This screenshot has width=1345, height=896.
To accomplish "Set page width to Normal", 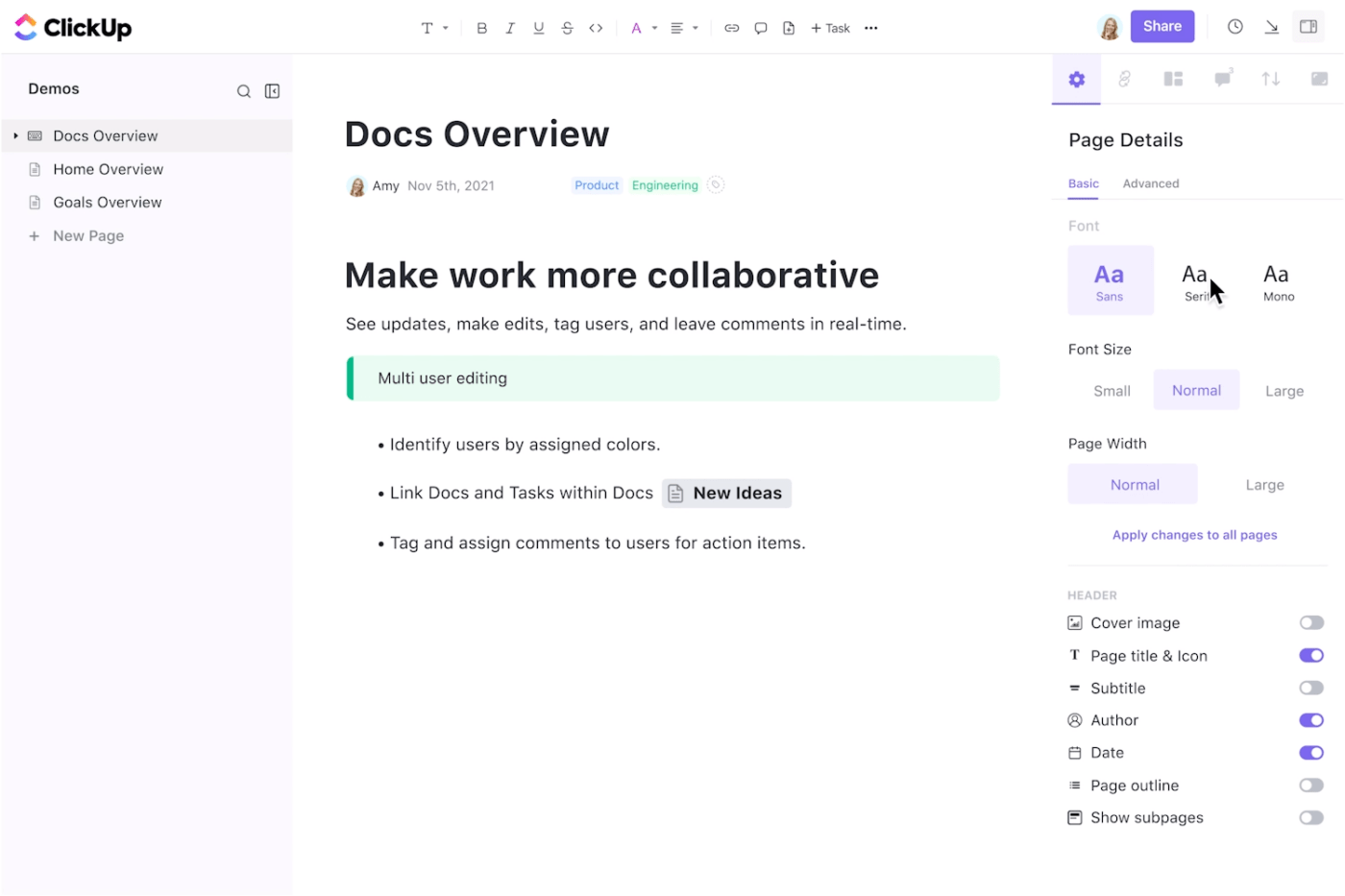I will 1134,485.
